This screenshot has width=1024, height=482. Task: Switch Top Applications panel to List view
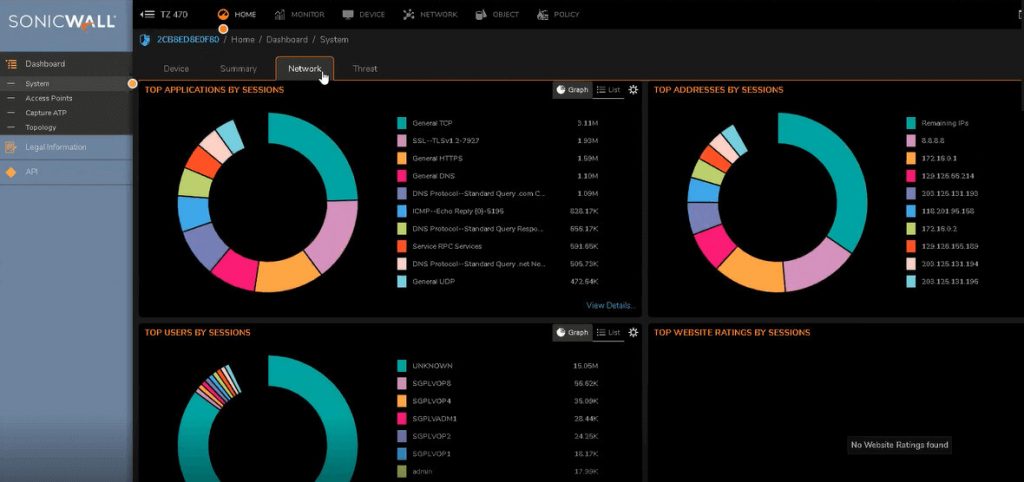(x=609, y=90)
